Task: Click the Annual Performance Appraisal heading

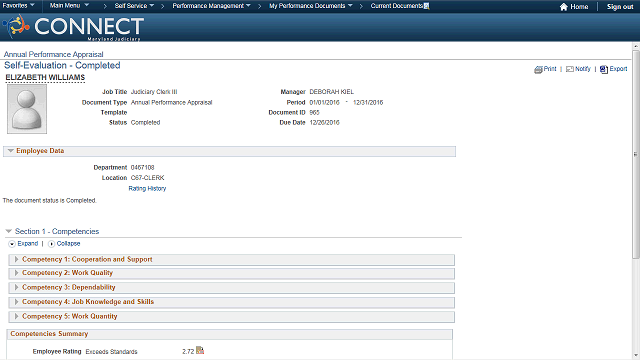Action: tap(53, 54)
